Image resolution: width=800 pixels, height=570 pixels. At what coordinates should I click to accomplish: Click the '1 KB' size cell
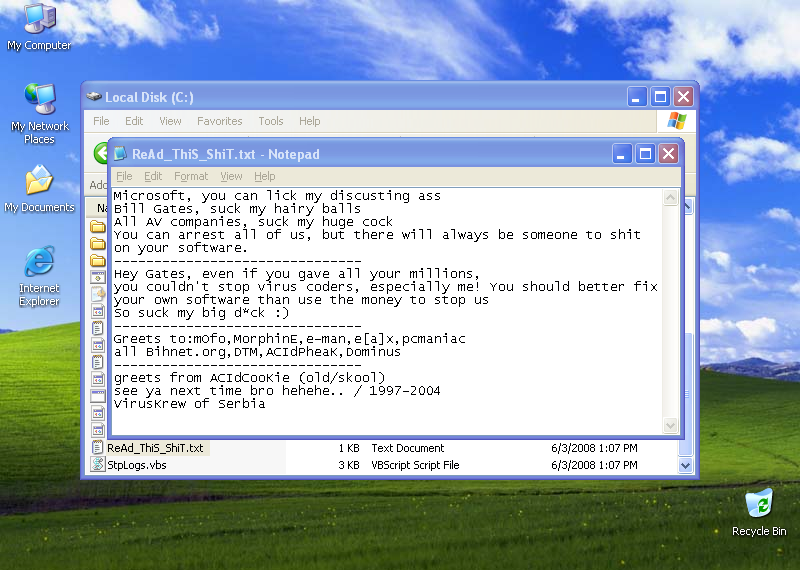[348, 448]
